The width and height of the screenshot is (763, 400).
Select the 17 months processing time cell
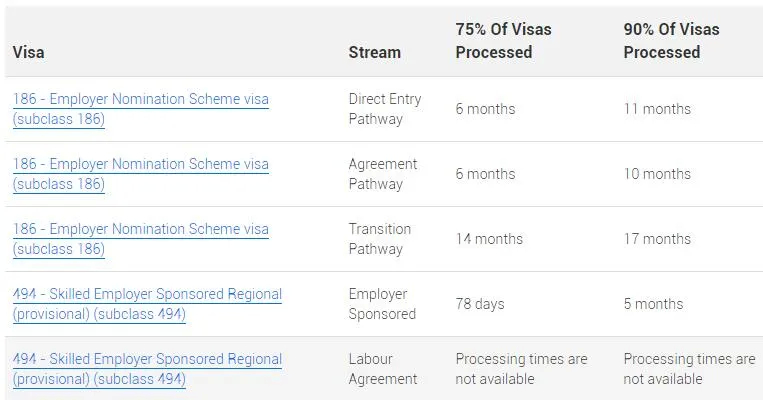coord(657,239)
